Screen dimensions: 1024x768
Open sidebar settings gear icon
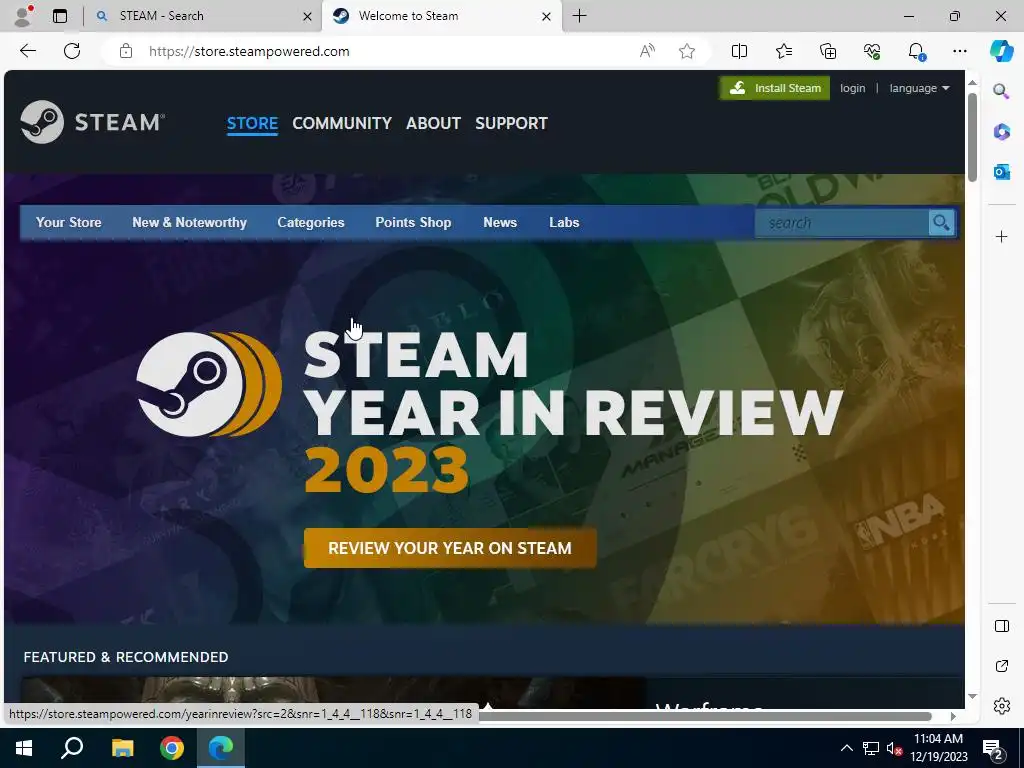[x=1001, y=706]
